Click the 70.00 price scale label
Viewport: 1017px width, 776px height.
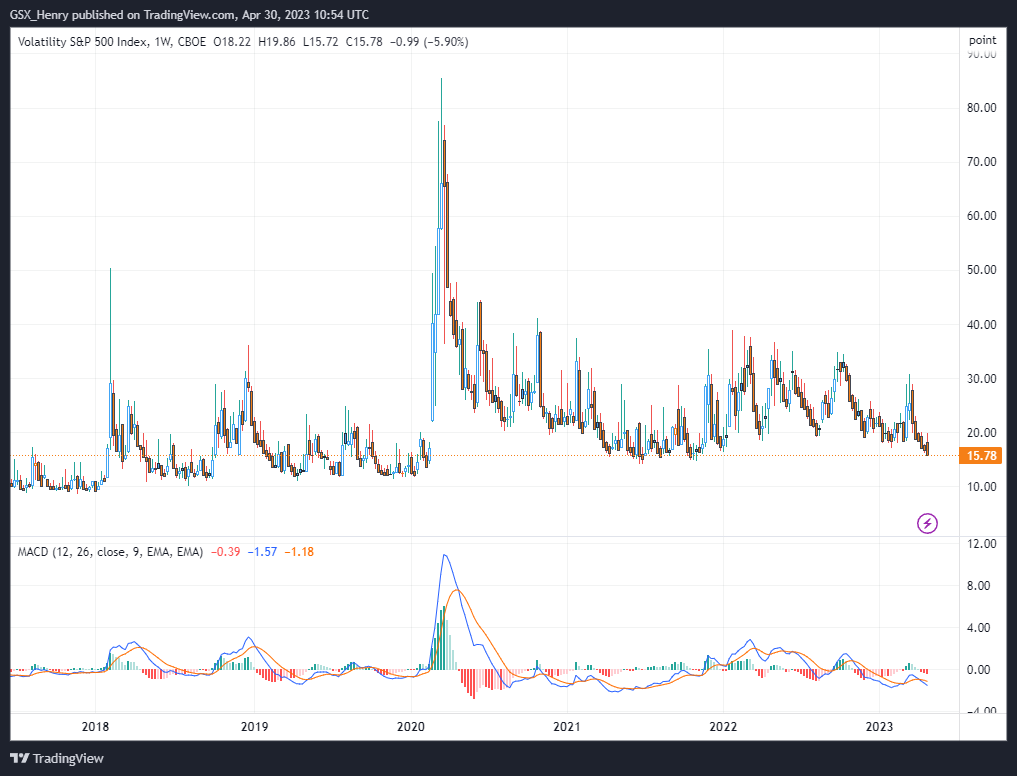tap(982, 162)
